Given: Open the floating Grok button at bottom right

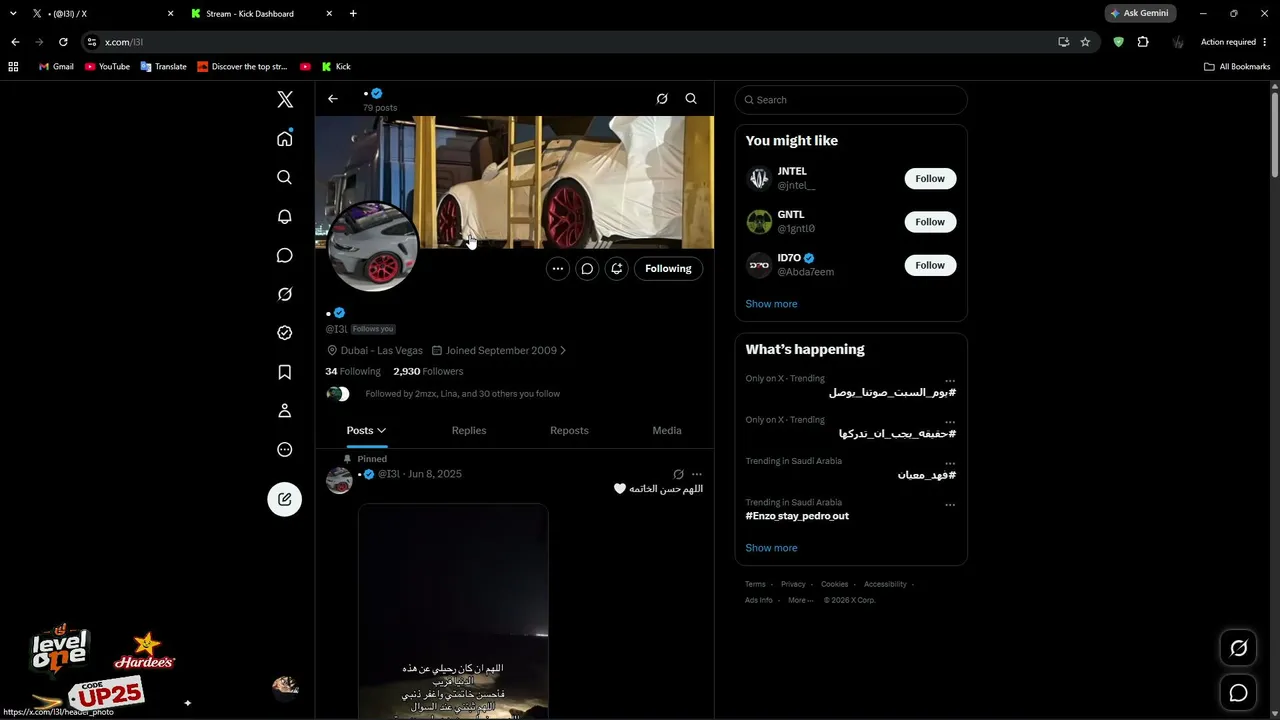Looking at the screenshot, I should point(1238,649).
